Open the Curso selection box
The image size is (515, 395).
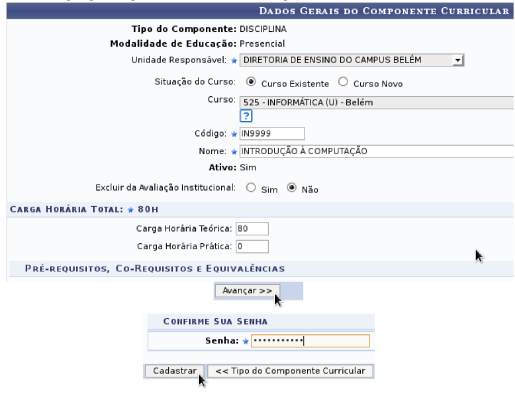click(x=377, y=102)
